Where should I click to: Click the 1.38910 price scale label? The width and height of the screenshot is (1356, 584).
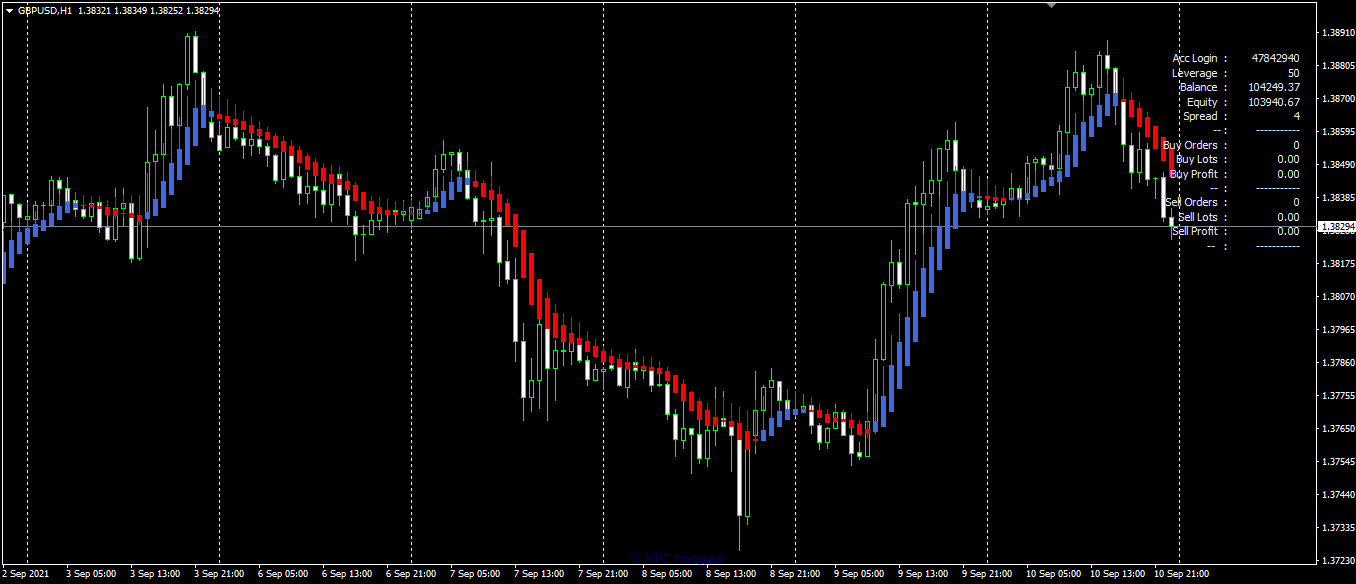tap(1338, 33)
